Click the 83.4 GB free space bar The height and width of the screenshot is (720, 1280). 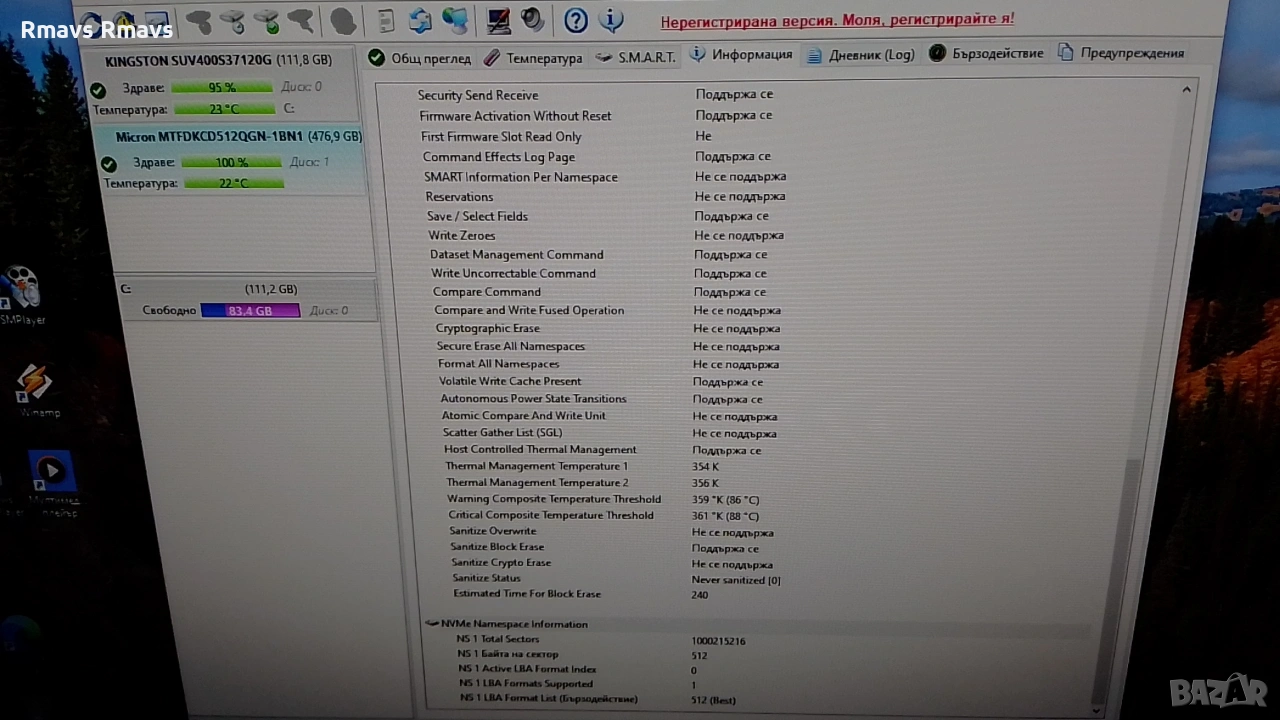[250, 311]
